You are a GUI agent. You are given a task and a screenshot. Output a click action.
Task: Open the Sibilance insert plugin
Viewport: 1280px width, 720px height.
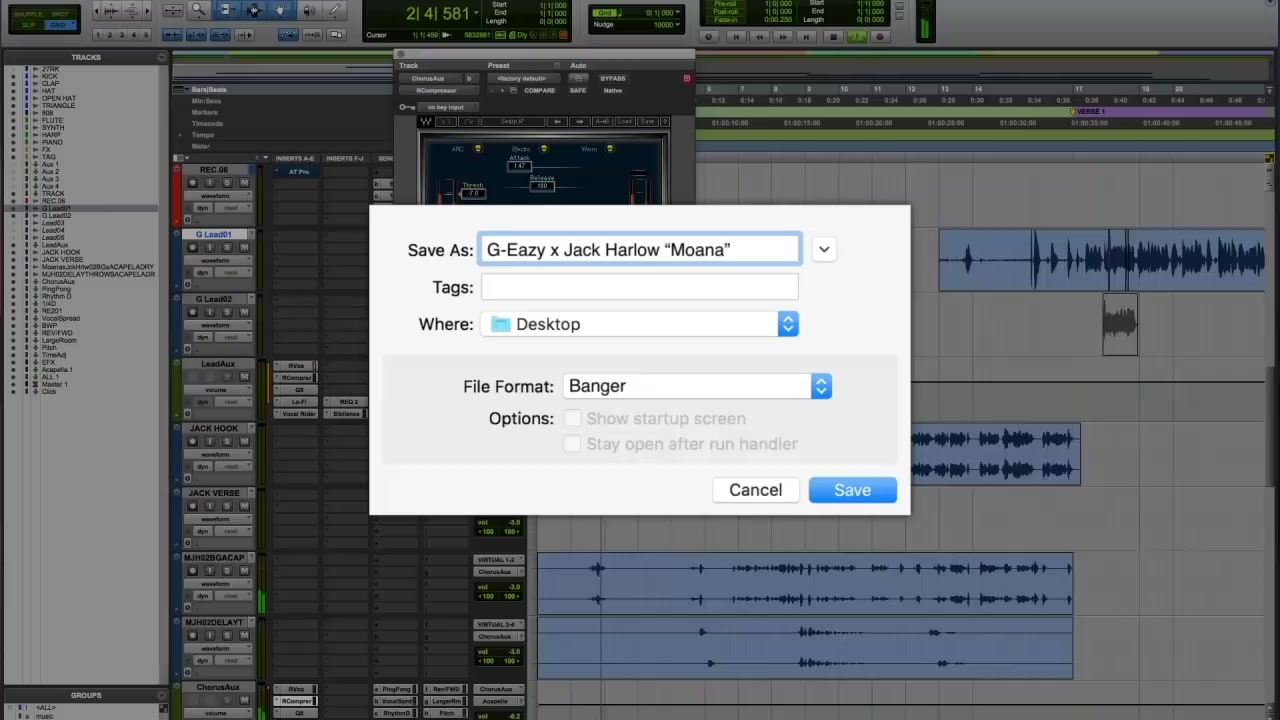point(345,414)
